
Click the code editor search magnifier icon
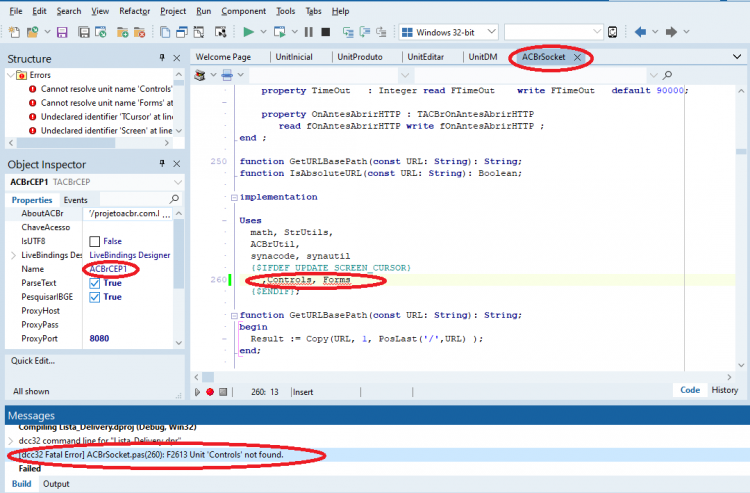tap(667, 75)
